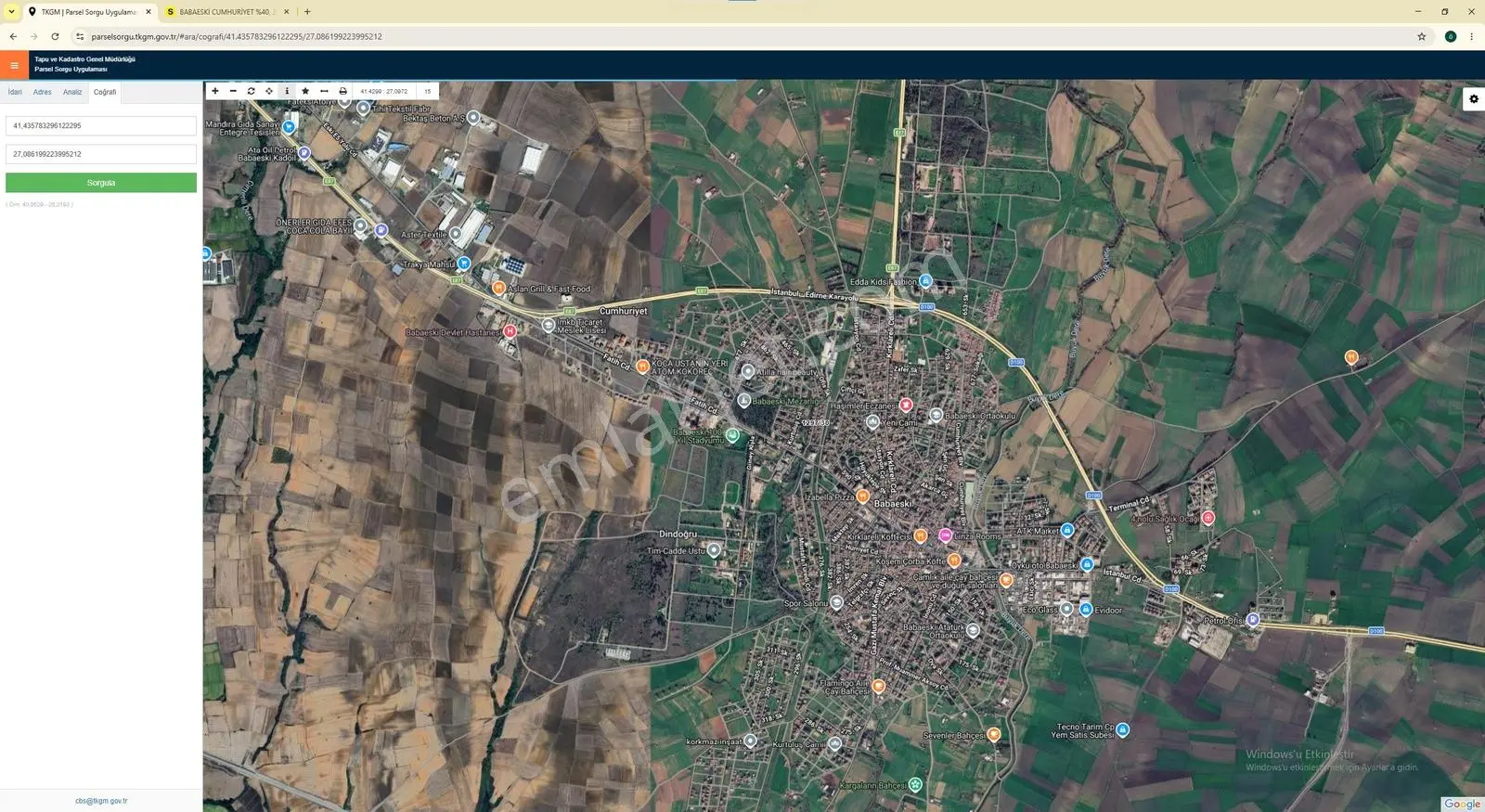
Task: Switch to the İdari tab
Action: pos(15,92)
